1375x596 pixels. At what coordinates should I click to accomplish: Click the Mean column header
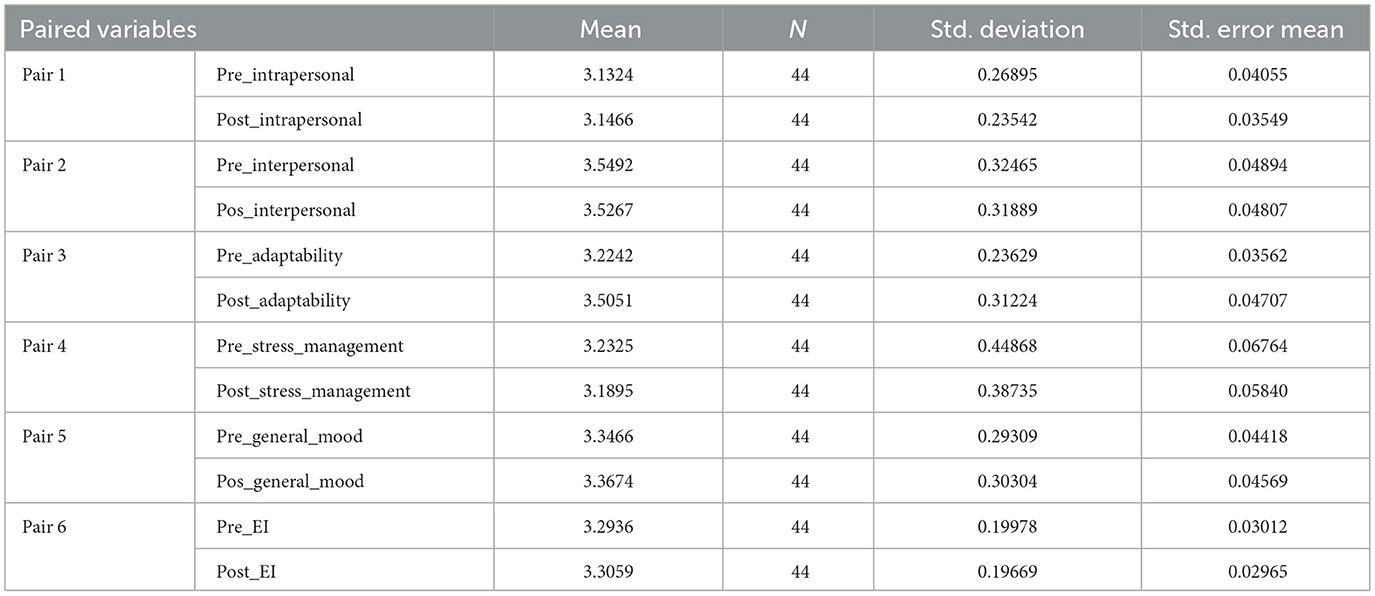point(608,29)
